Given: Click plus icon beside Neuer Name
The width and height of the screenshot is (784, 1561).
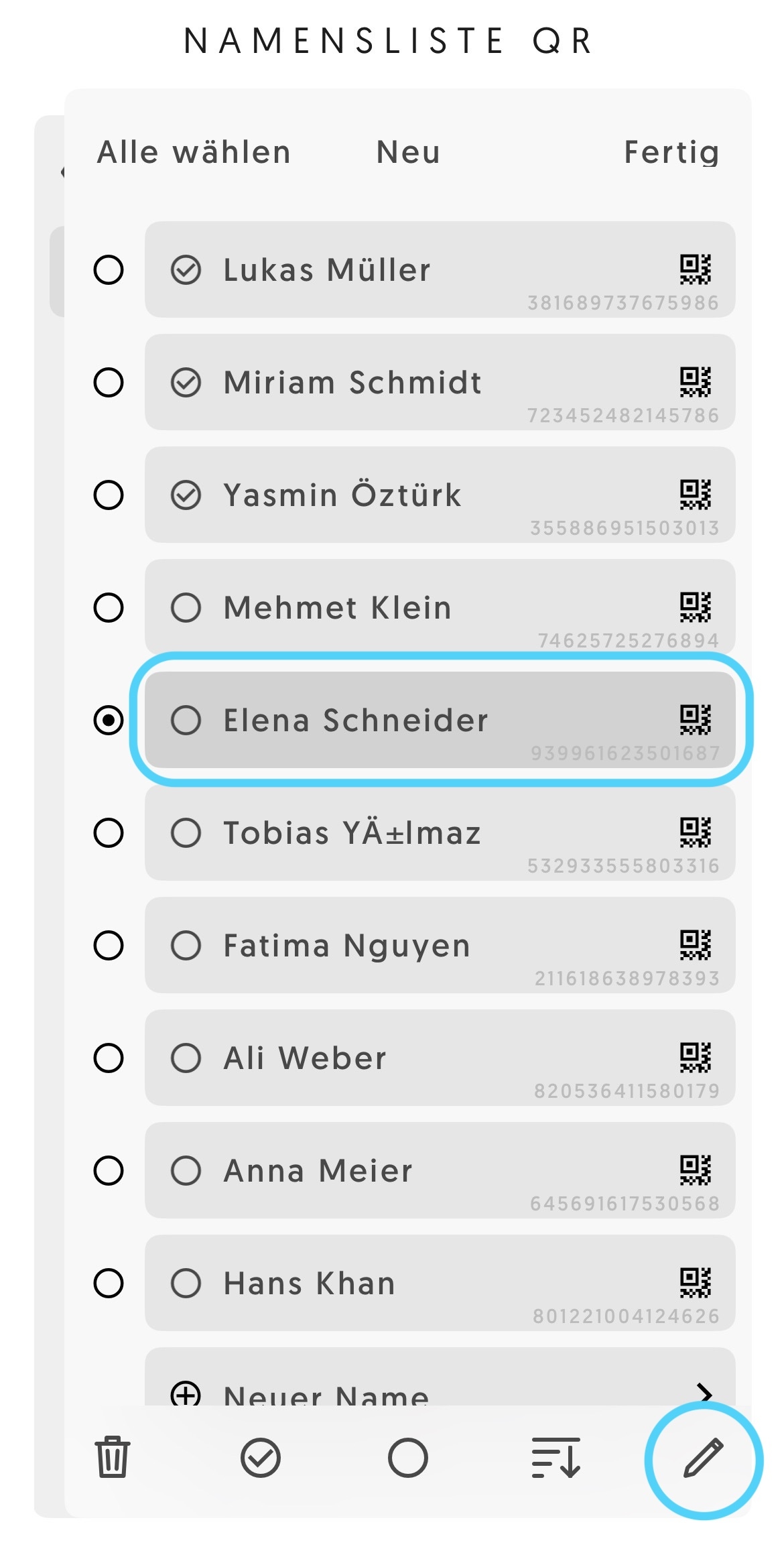Looking at the screenshot, I should [x=186, y=1394].
